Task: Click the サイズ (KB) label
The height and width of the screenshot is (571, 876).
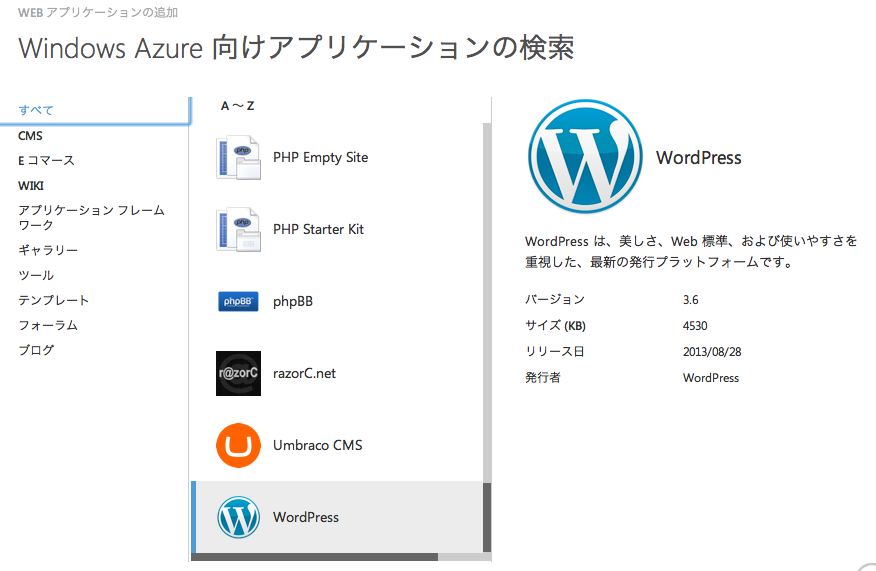Action: tap(555, 326)
